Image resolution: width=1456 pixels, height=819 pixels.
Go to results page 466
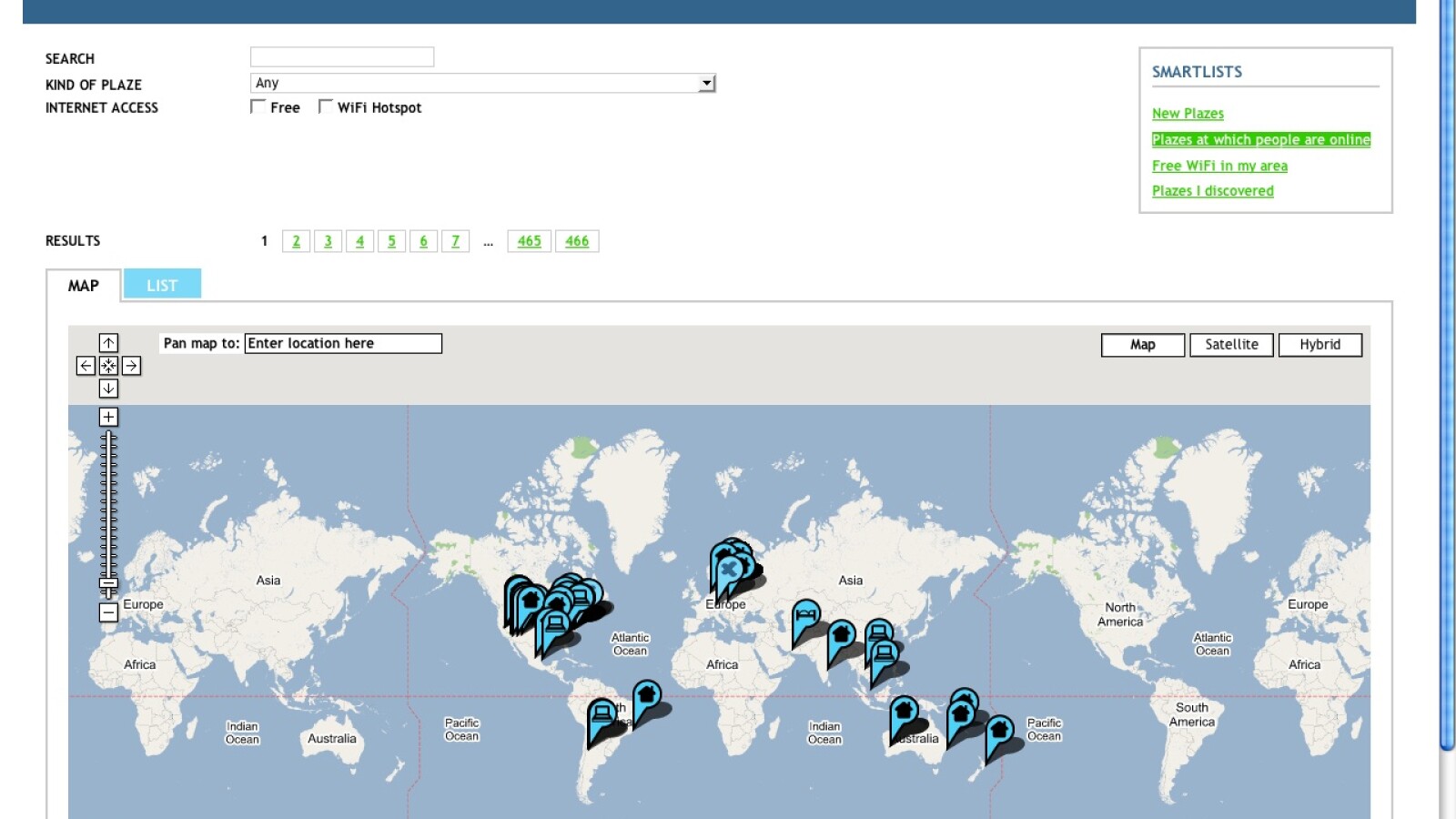coord(577,241)
